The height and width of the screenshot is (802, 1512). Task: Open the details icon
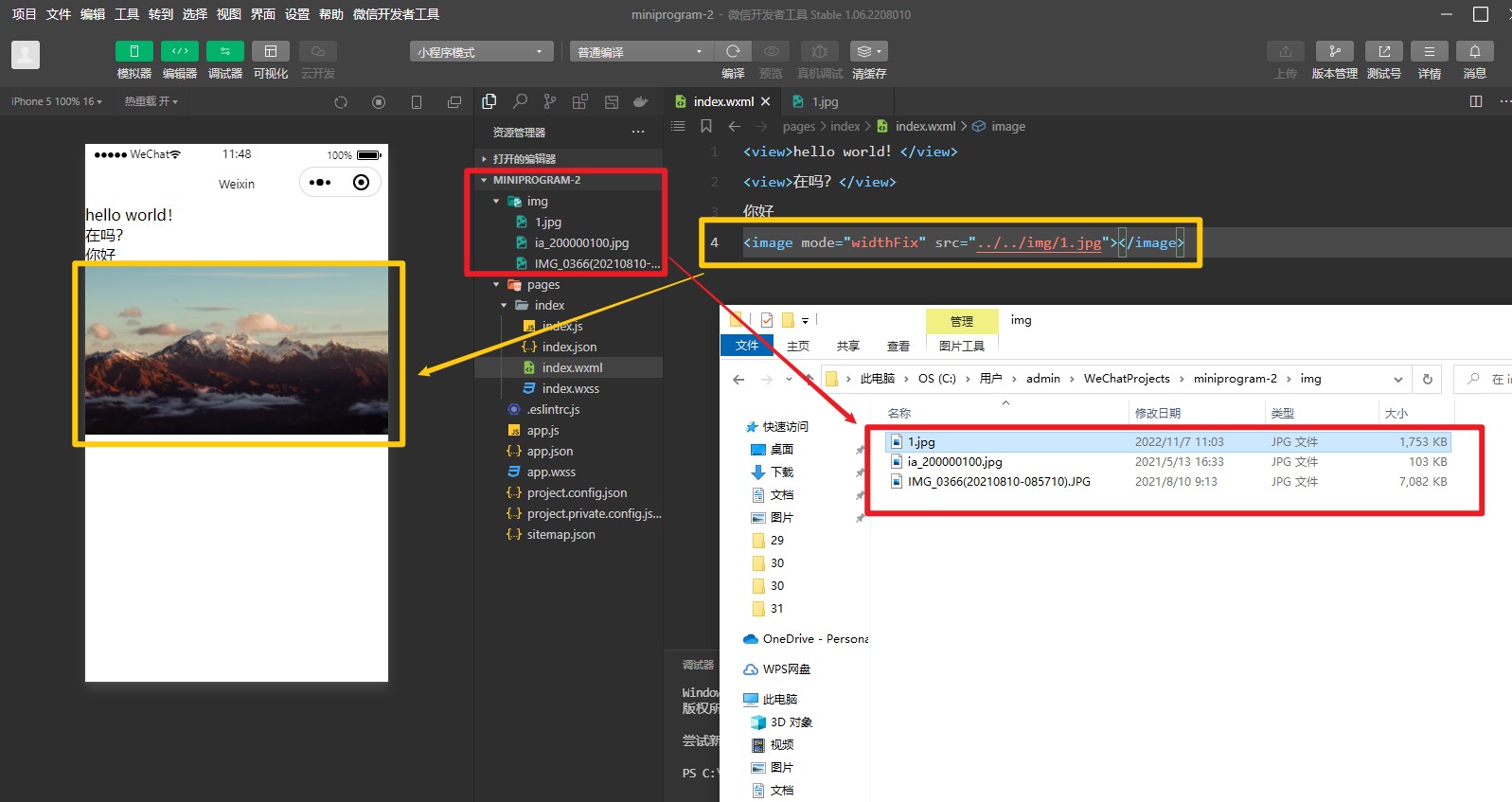click(x=1429, y=51)
